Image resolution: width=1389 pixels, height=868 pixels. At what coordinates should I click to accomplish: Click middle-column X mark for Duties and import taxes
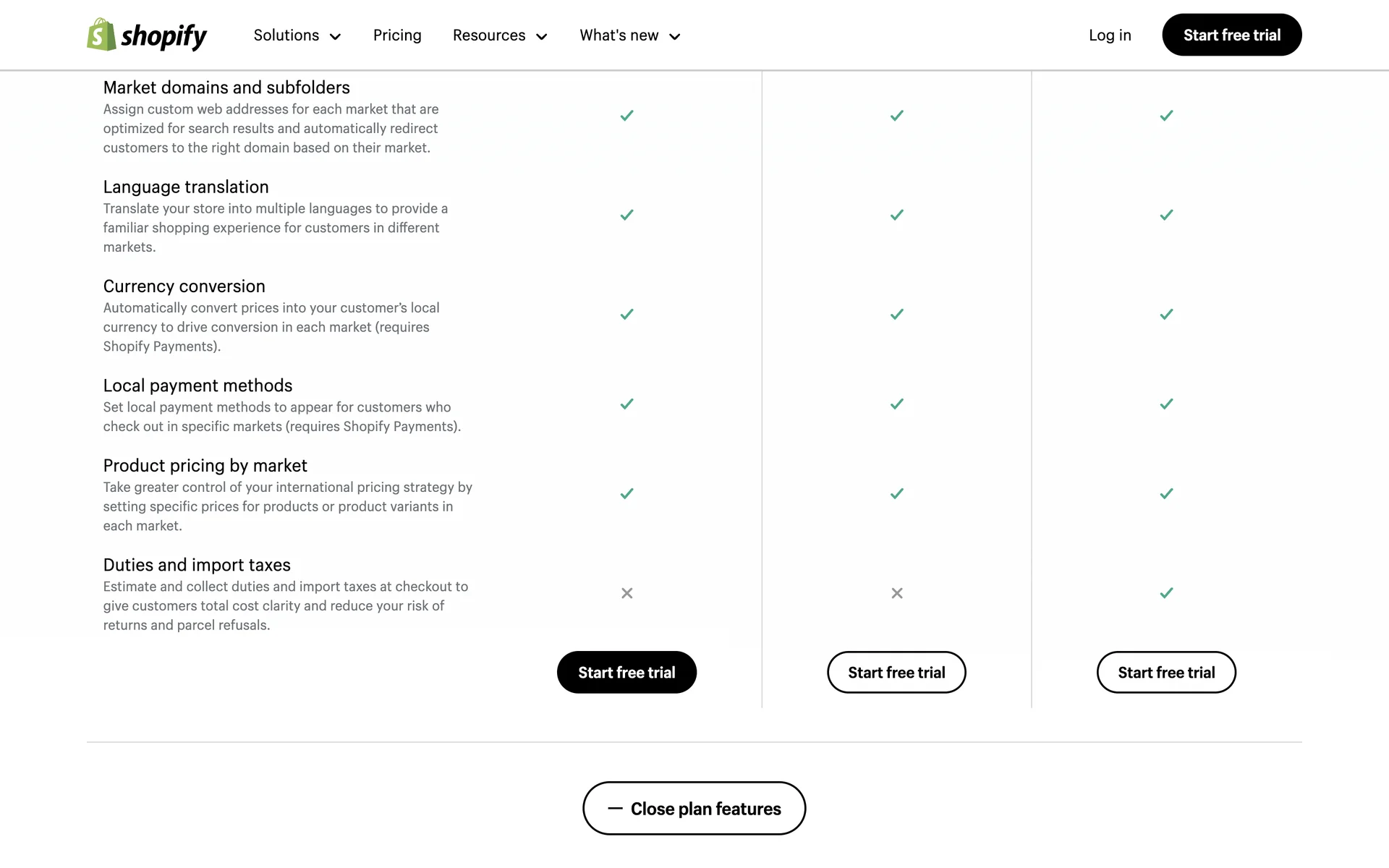[x=896, y=593]
